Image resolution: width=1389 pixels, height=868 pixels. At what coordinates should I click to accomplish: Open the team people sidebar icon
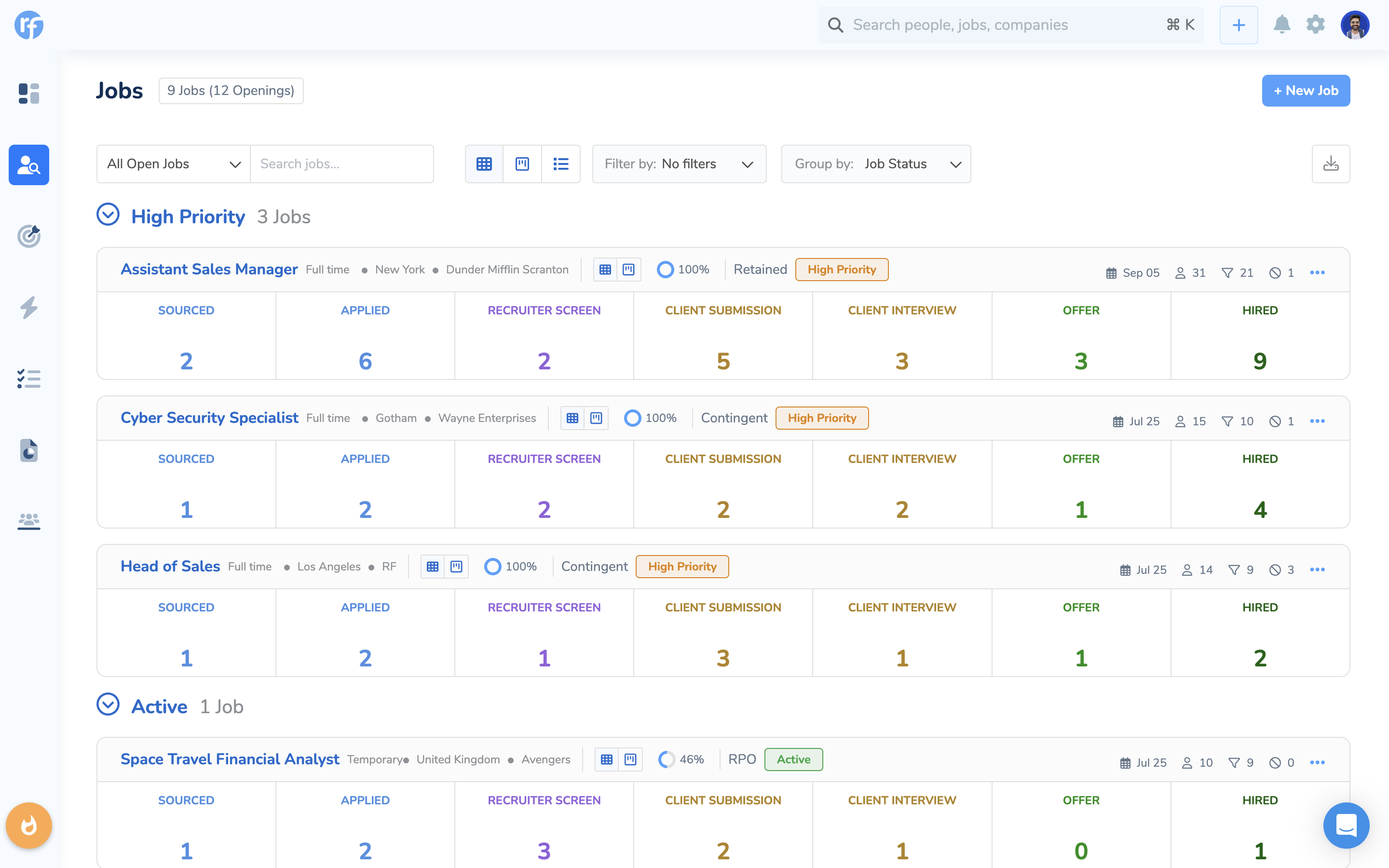tap(29, 521)
